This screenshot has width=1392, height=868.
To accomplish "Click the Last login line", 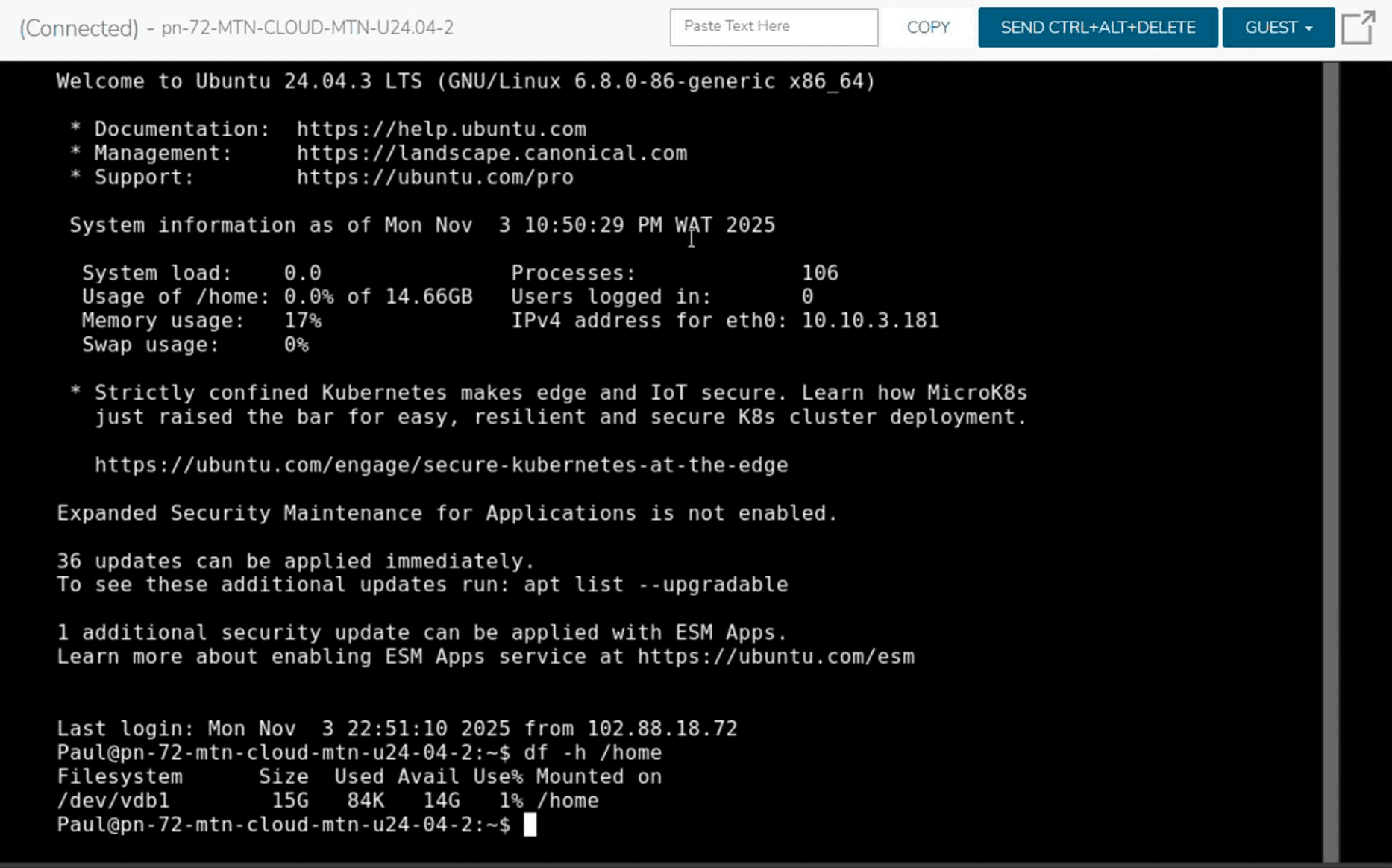I will 397,728.
